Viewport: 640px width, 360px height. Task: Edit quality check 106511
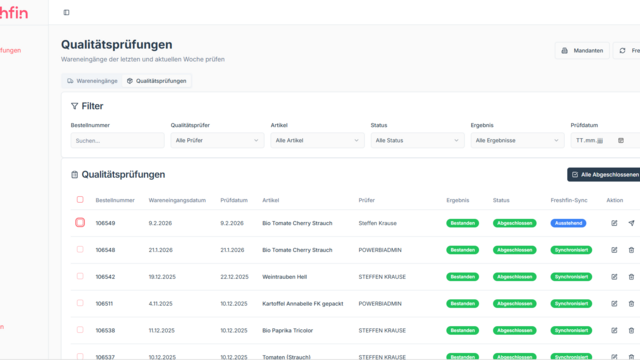coord(614,304)
